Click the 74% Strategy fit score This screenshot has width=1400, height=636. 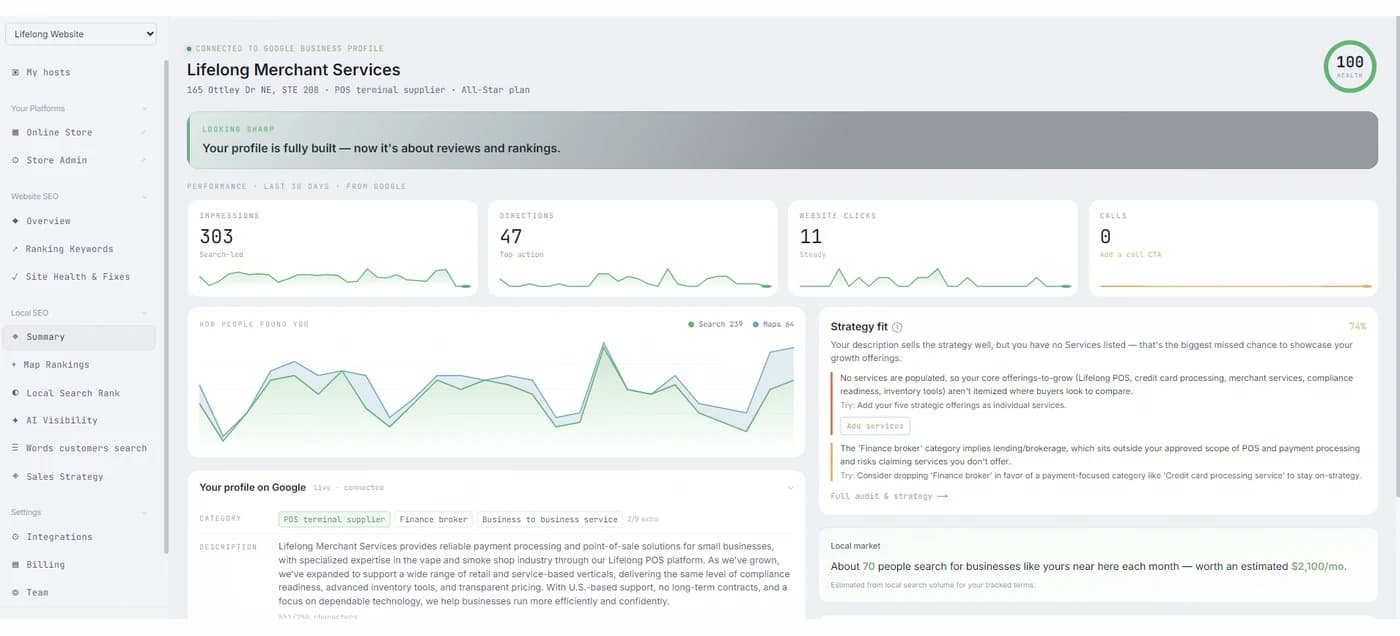point(1357,327)
